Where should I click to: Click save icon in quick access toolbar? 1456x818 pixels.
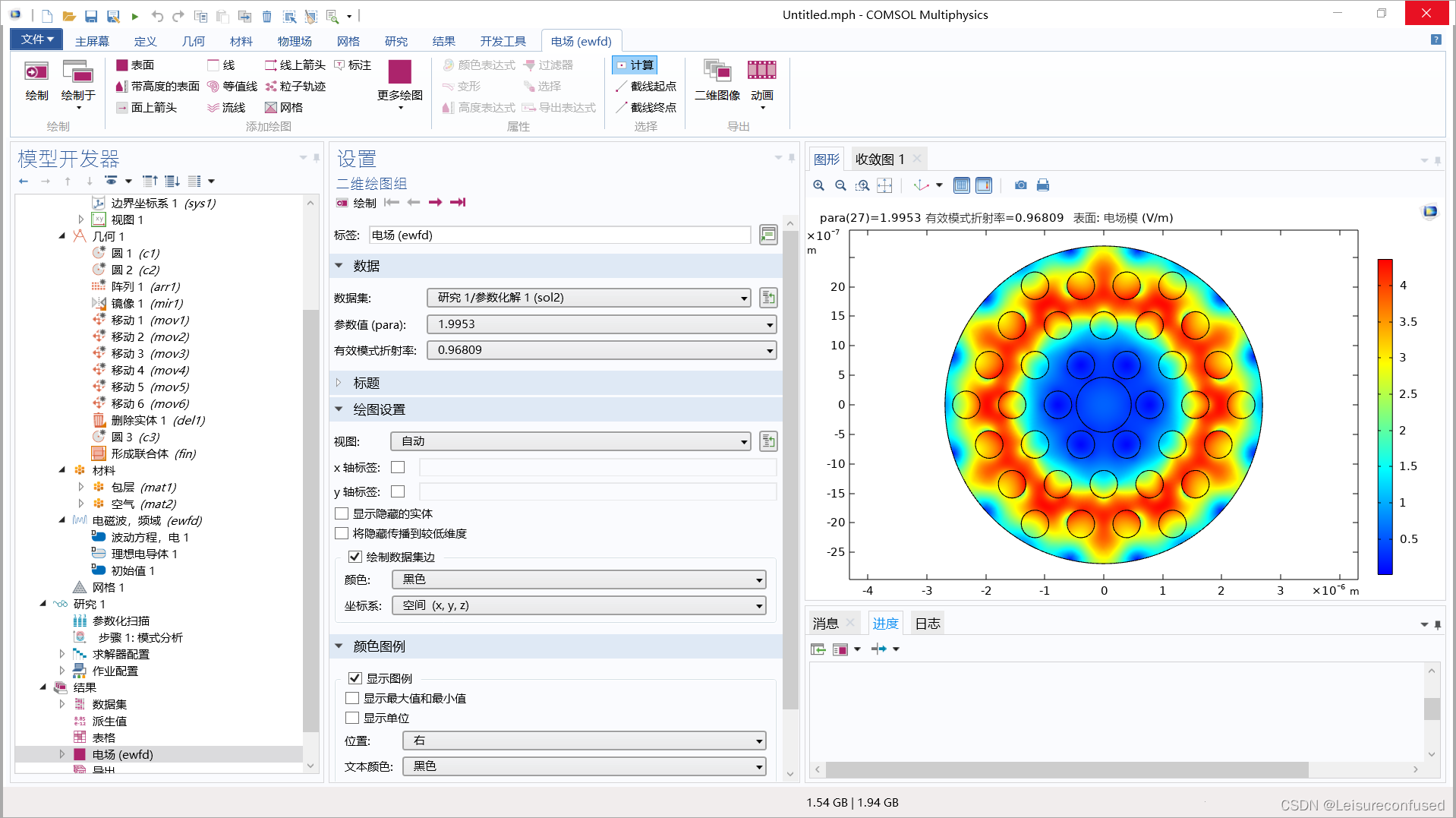[x=91, y=16]
